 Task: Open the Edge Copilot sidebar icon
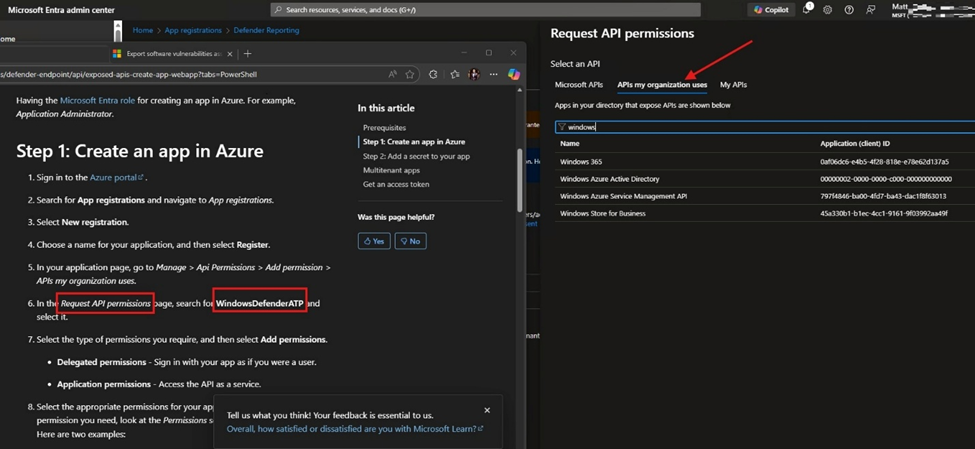[513, 74]
